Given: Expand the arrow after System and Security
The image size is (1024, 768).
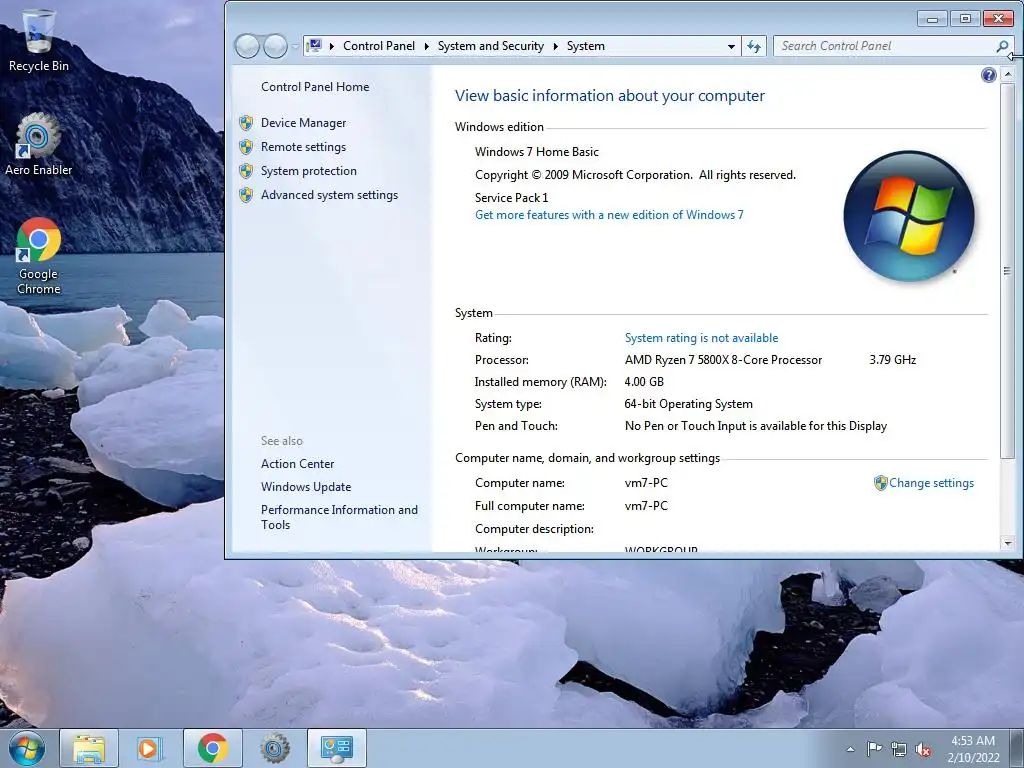Looking at the screenshot, I should (x=556, y=46).
